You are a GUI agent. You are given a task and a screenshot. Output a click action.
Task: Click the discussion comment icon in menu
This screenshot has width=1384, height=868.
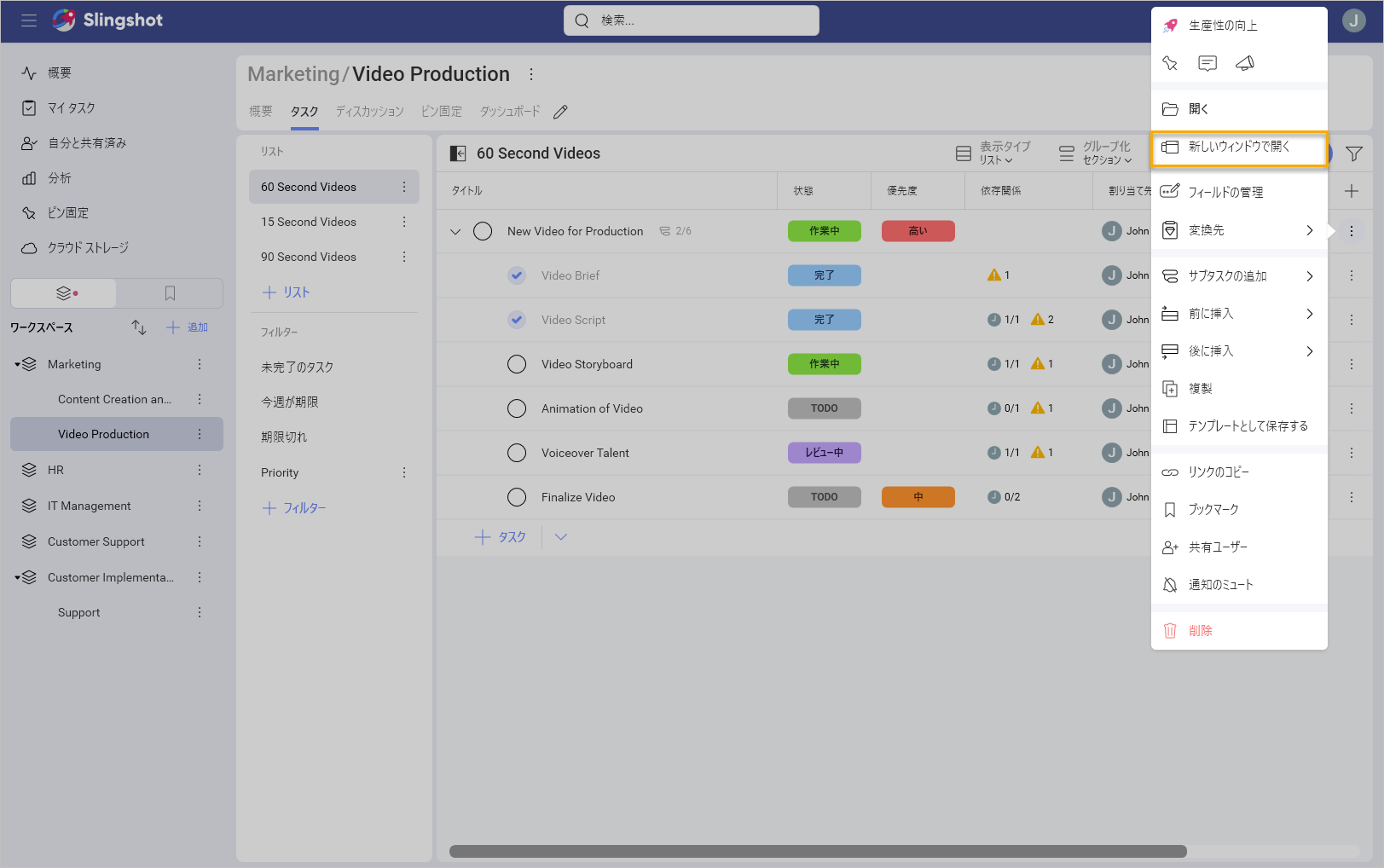tap(1207, 63)
